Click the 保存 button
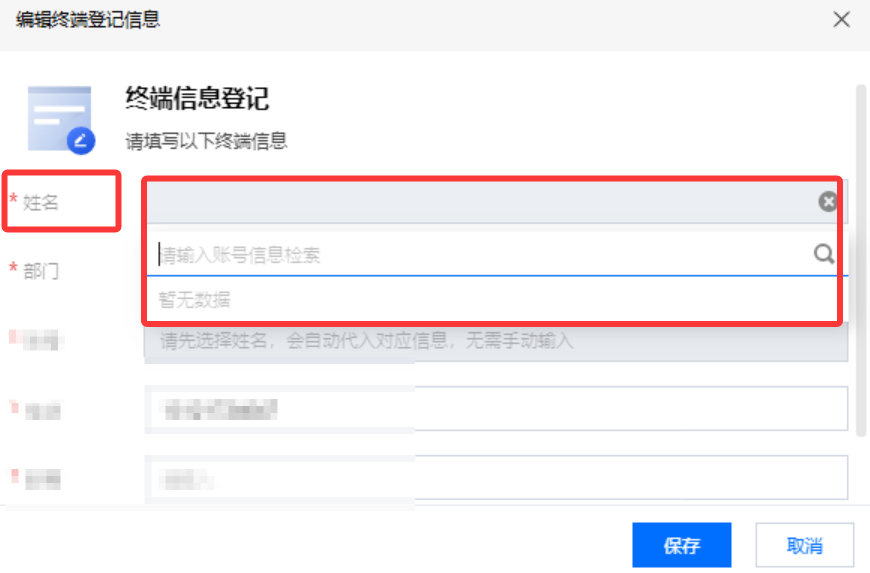Screen dimensions: 870x573 (x=681, y=545)
